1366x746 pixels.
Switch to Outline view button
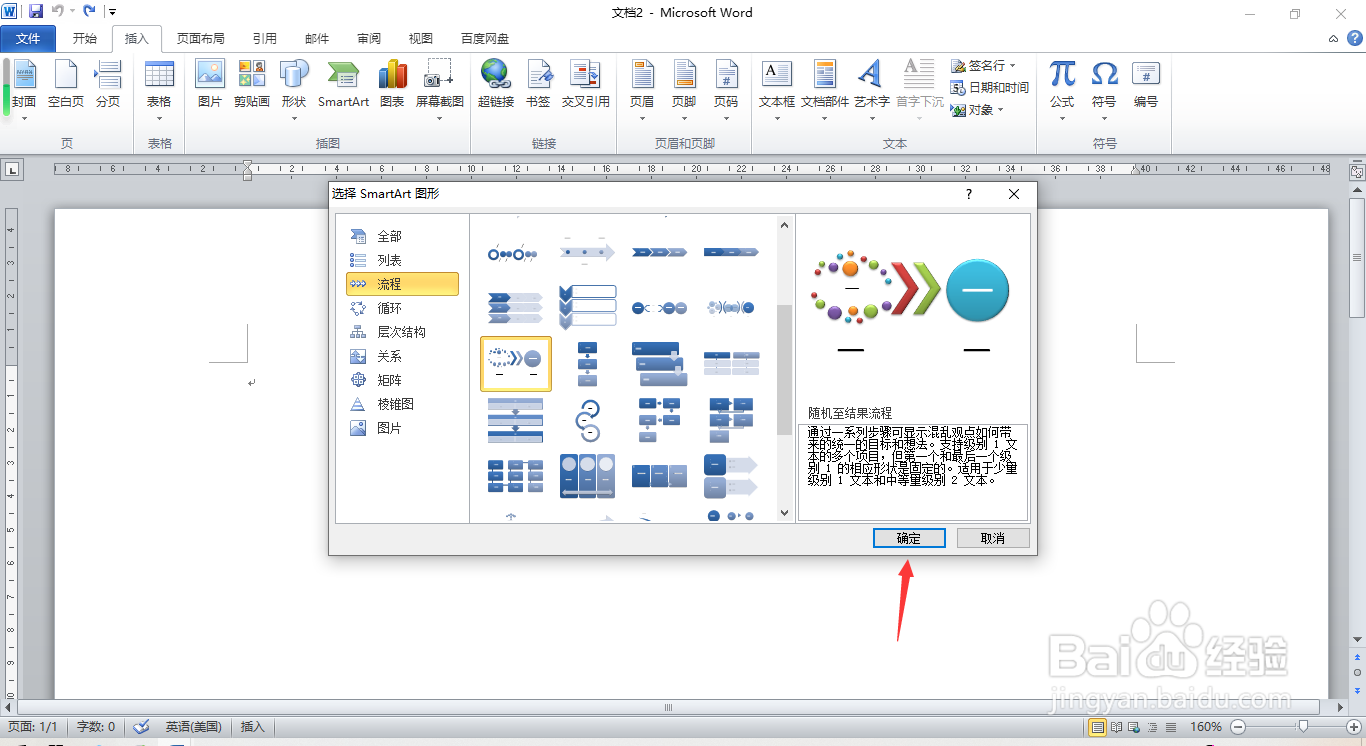click(1153, 727)
